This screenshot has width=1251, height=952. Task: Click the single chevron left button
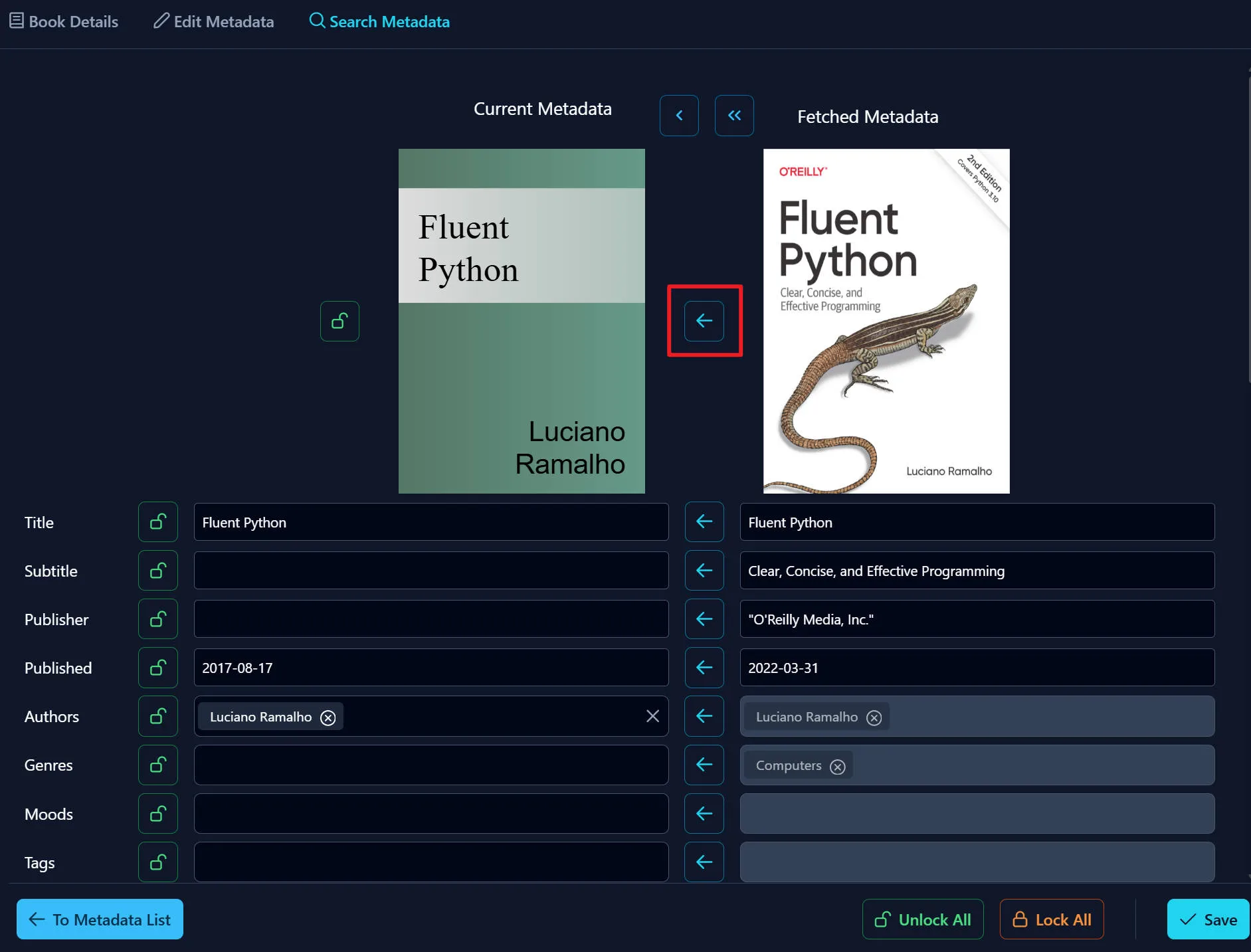(678, 116)
